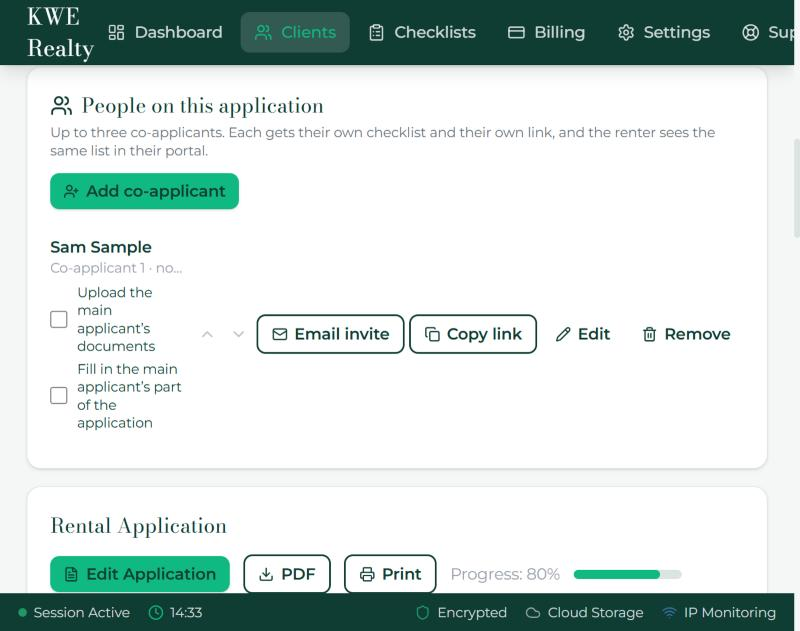Move Sam Sample up with chevron

[x=207, y=335]
